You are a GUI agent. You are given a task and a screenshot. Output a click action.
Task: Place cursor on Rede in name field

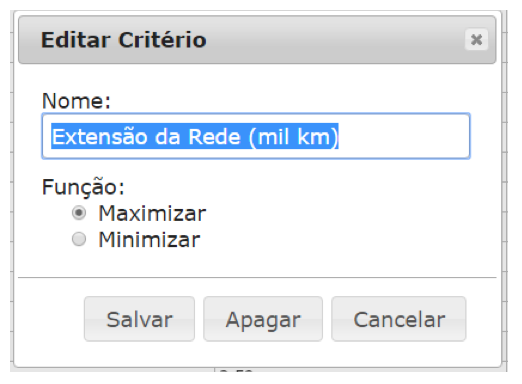214,137
